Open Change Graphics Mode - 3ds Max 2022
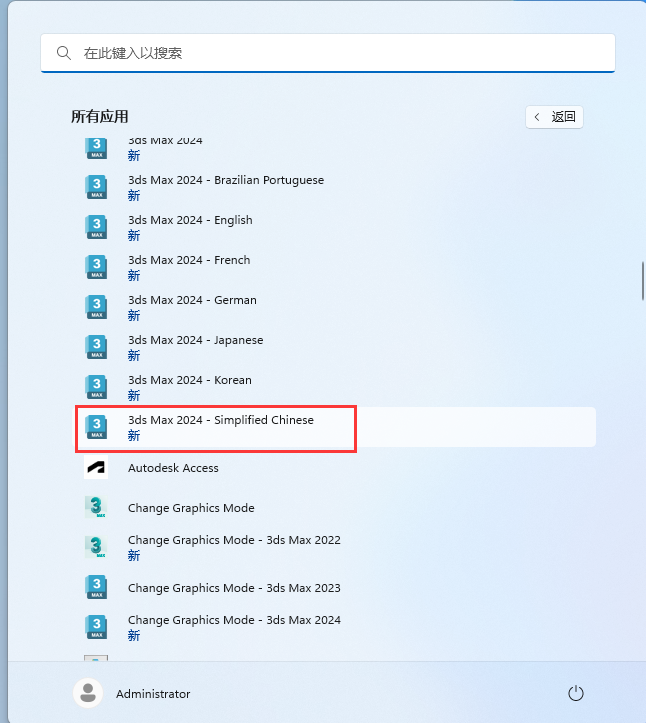 click(x=234, y=547)
